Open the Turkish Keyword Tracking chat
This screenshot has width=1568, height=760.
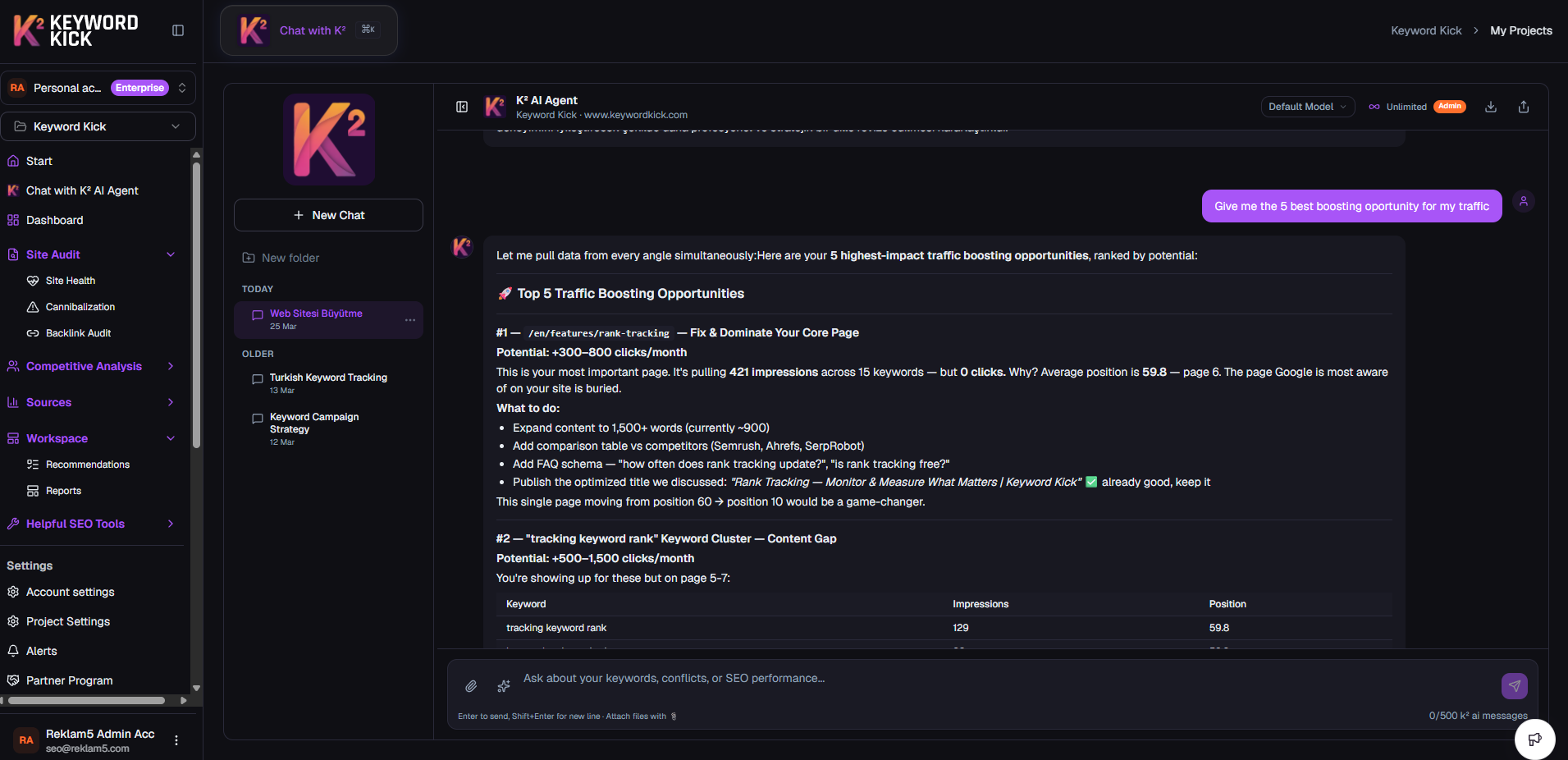click(328, 378)
